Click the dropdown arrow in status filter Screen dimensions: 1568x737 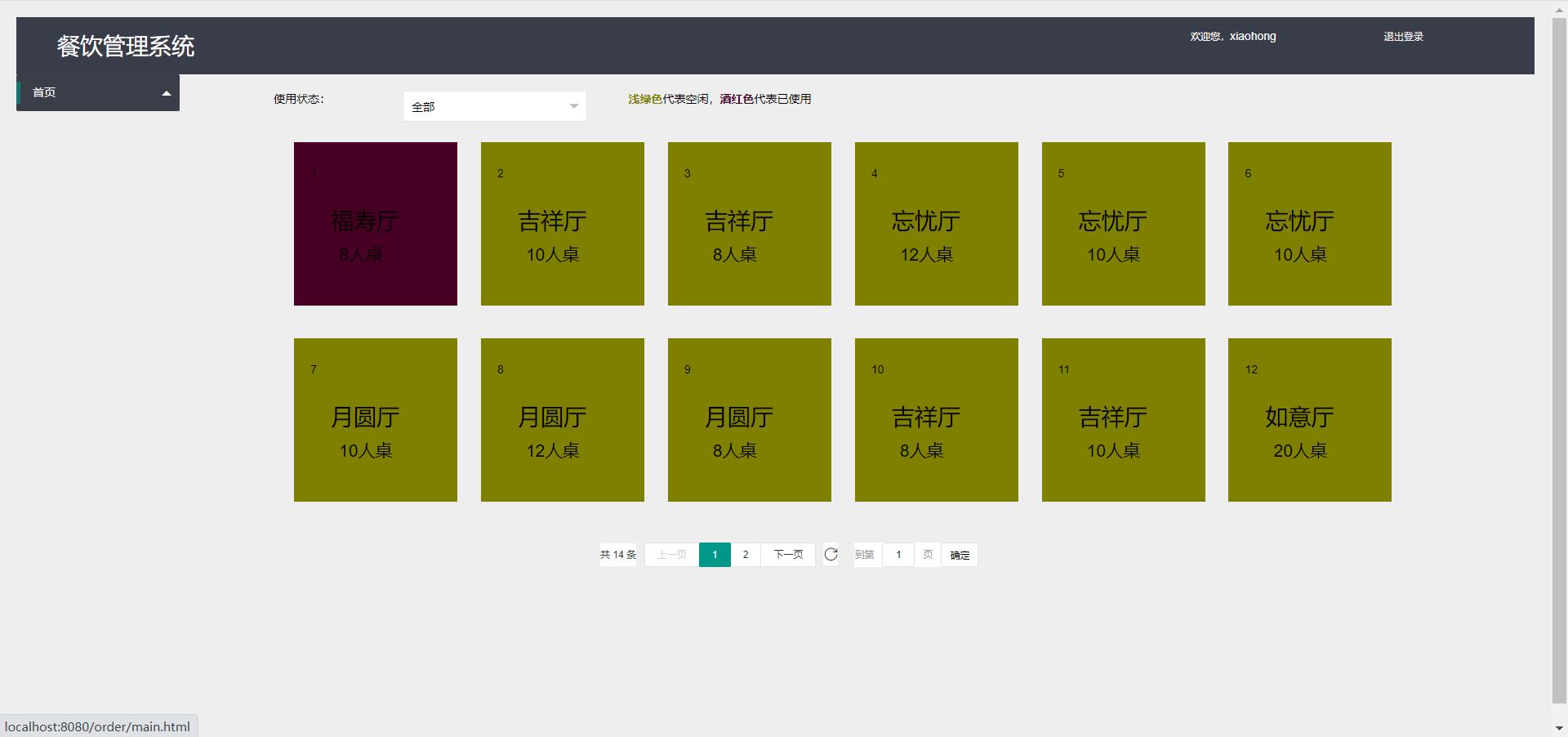click(x=573, y=107)
